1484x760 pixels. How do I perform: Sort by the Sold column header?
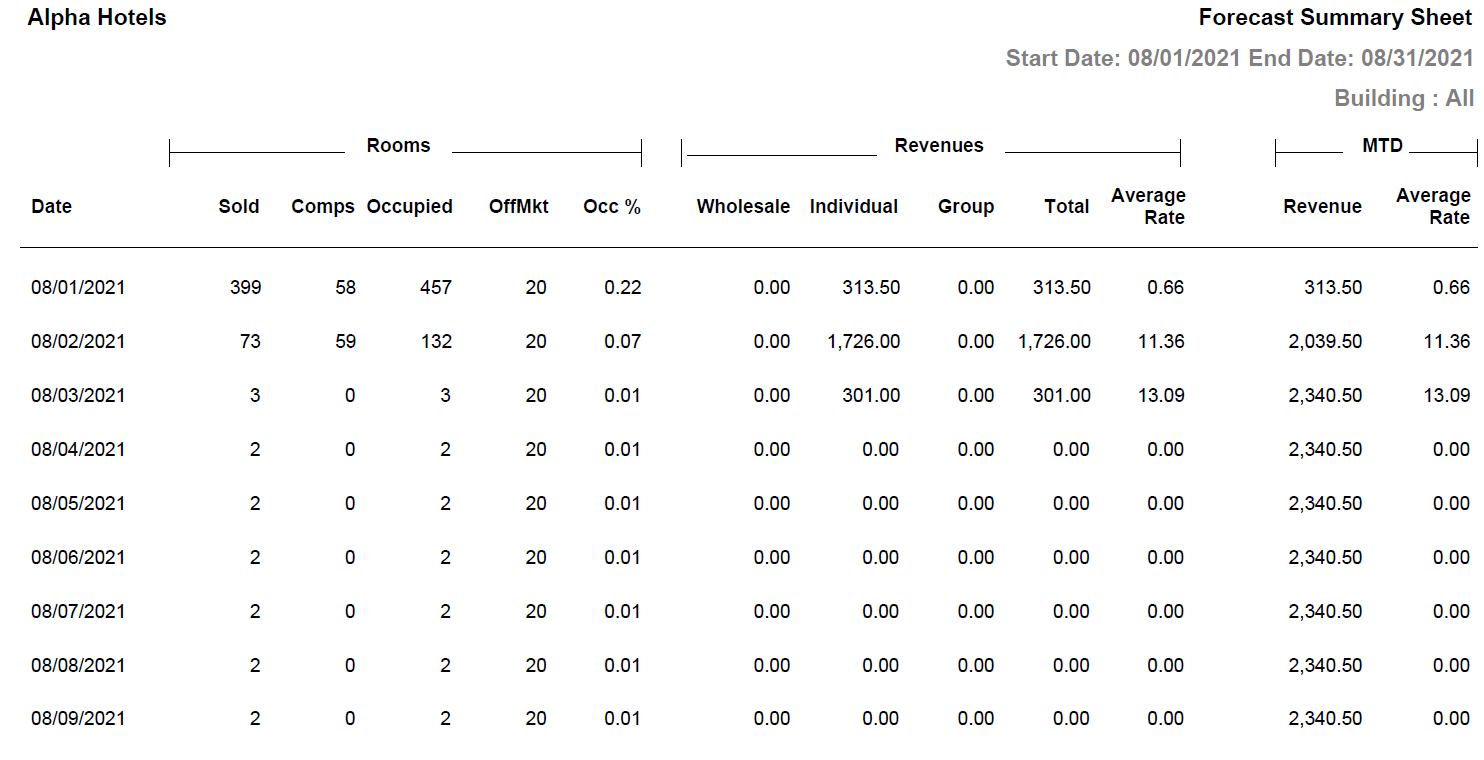click(240, 206)
